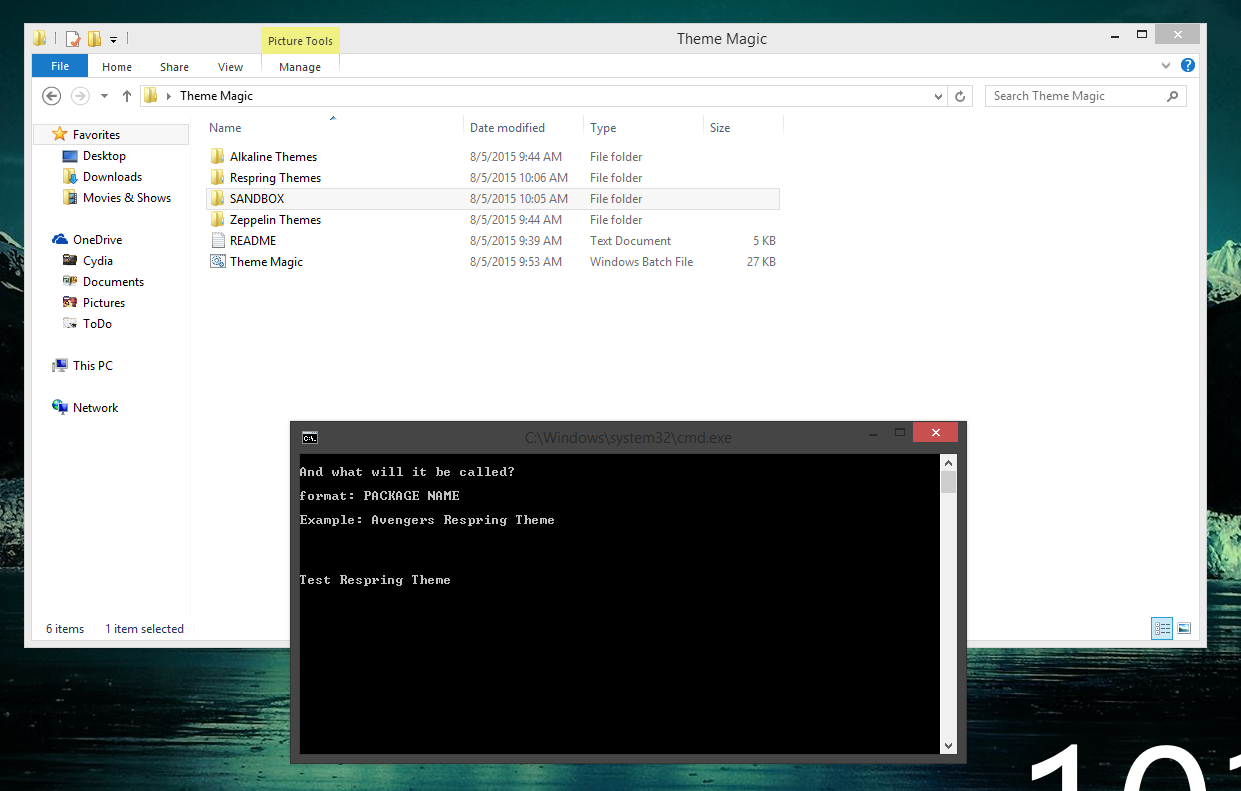This screenshot has width=1241, height=791.
Task: Click the Alkaline Themes file name
Action: pos(273,157)
